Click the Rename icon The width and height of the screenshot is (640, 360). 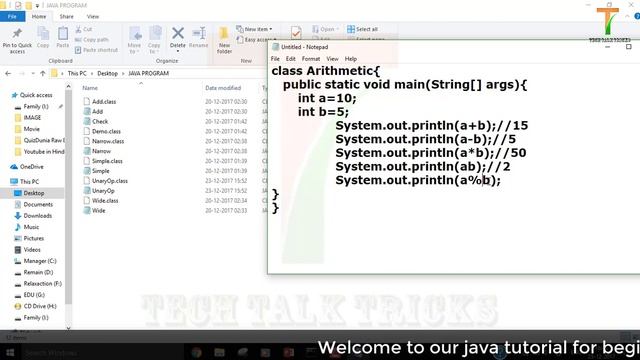point(199,33)
